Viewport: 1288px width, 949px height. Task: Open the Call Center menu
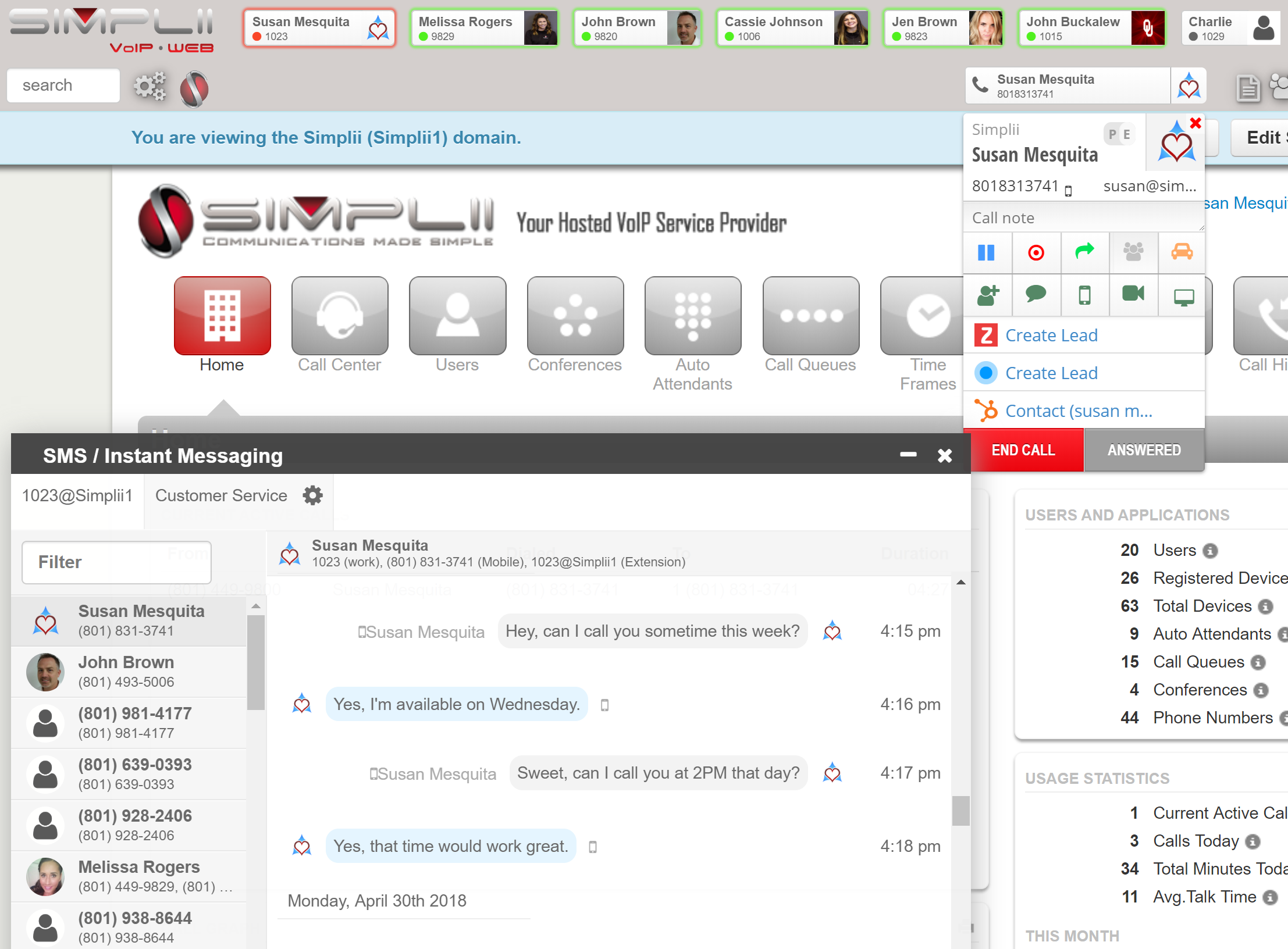pos(340,316)
